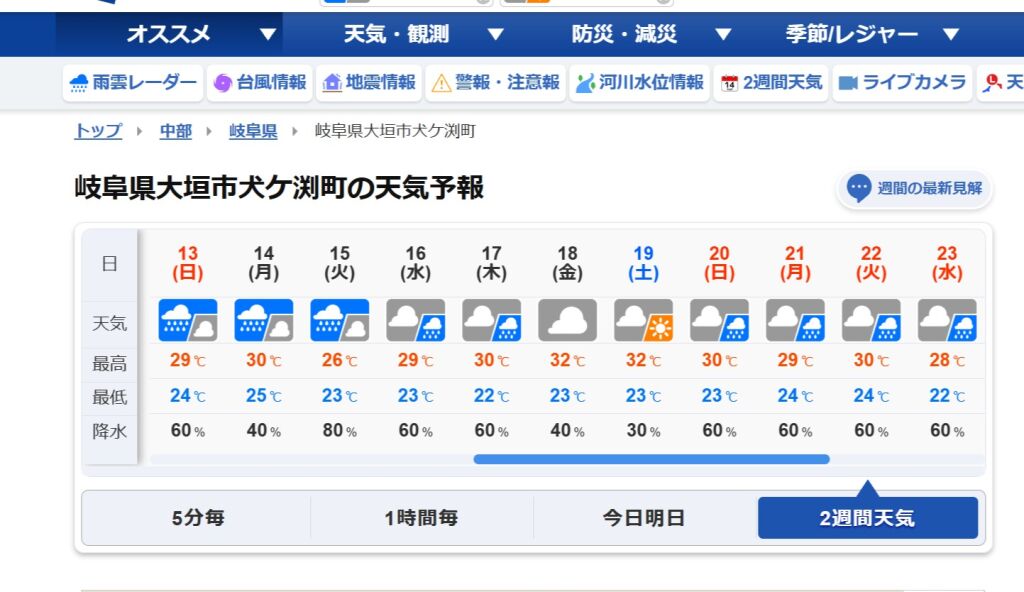Click the 週間の最新見解 button
Image resolution: width=1024 pixels, height=592 pixels.
pos(914,188)
